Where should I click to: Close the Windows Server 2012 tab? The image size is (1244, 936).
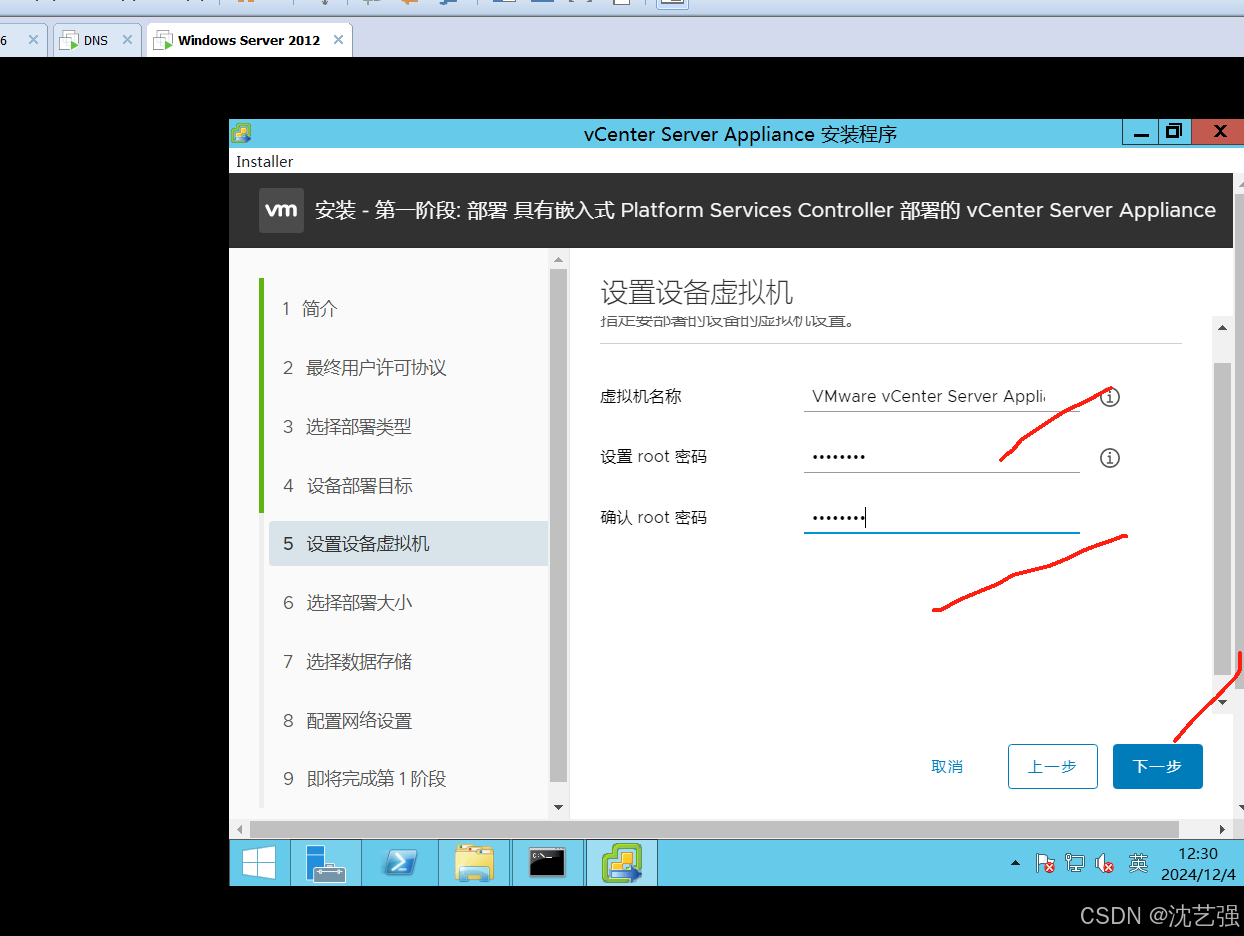[338, 40]
